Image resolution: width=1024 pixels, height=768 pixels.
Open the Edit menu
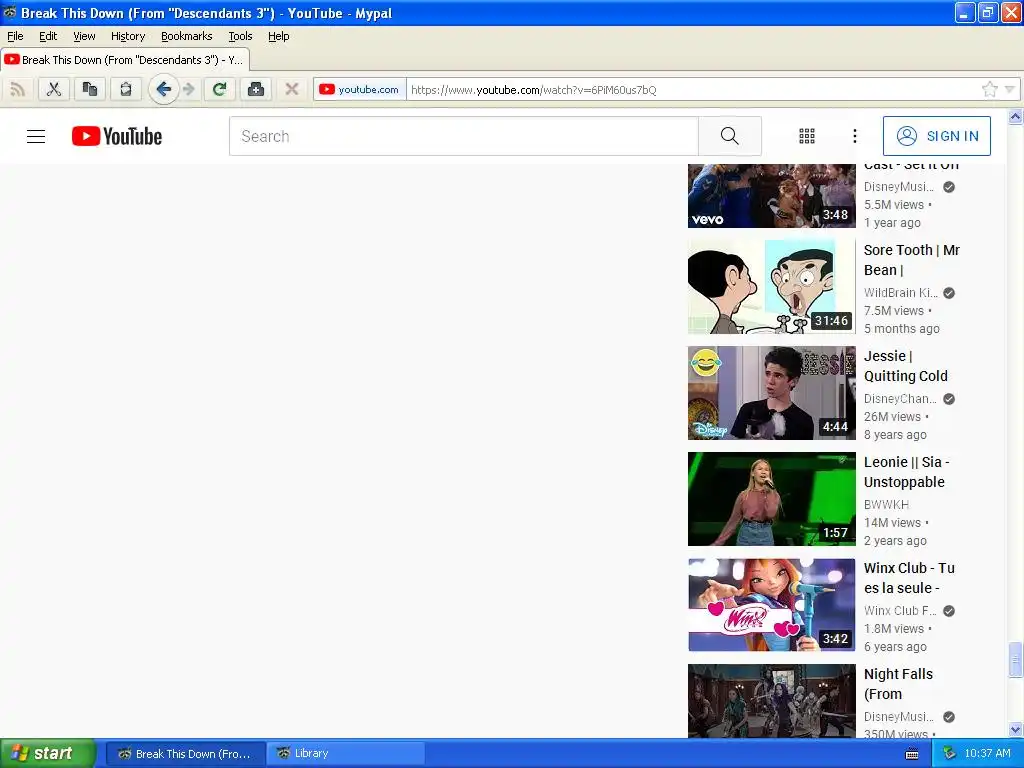coord(48,36)
